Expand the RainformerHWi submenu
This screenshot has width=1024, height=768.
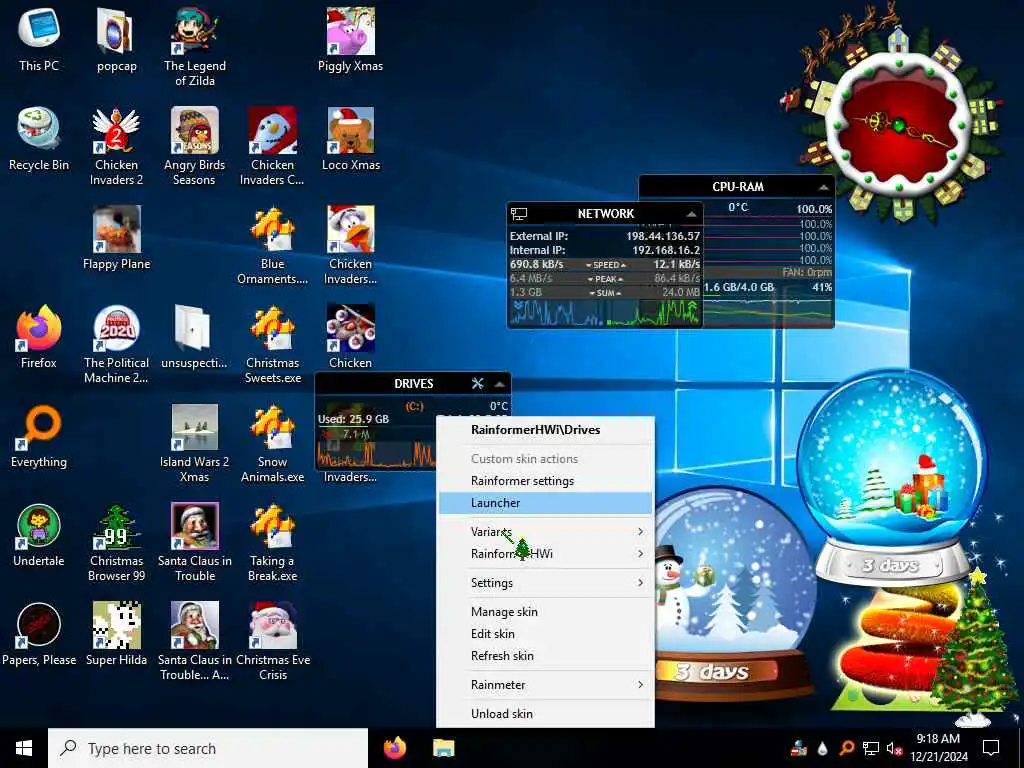(x=545, y=554)
